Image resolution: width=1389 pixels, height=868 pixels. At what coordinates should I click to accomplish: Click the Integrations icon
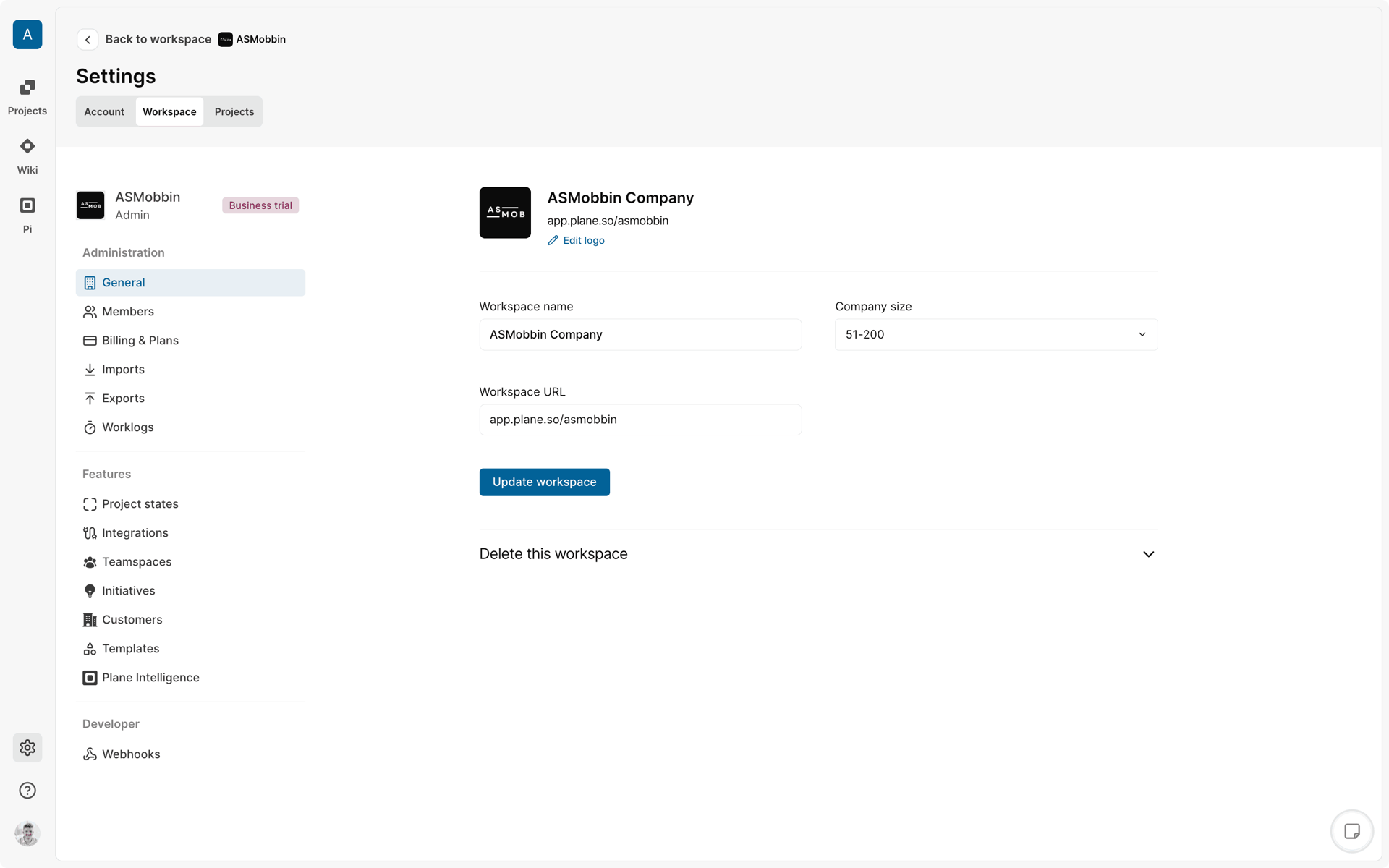[x=90, y=533]
